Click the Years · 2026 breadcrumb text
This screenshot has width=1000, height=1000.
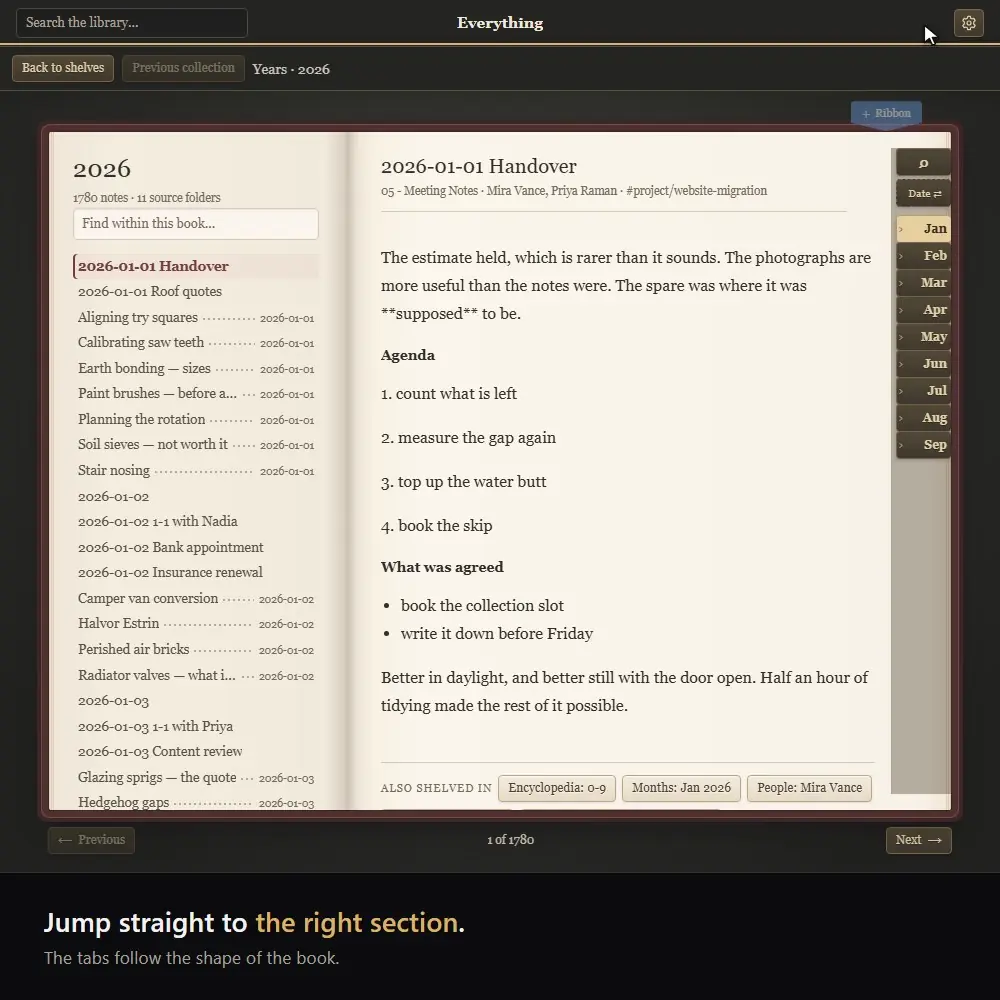pyautogui.click(x=291, y=70)
